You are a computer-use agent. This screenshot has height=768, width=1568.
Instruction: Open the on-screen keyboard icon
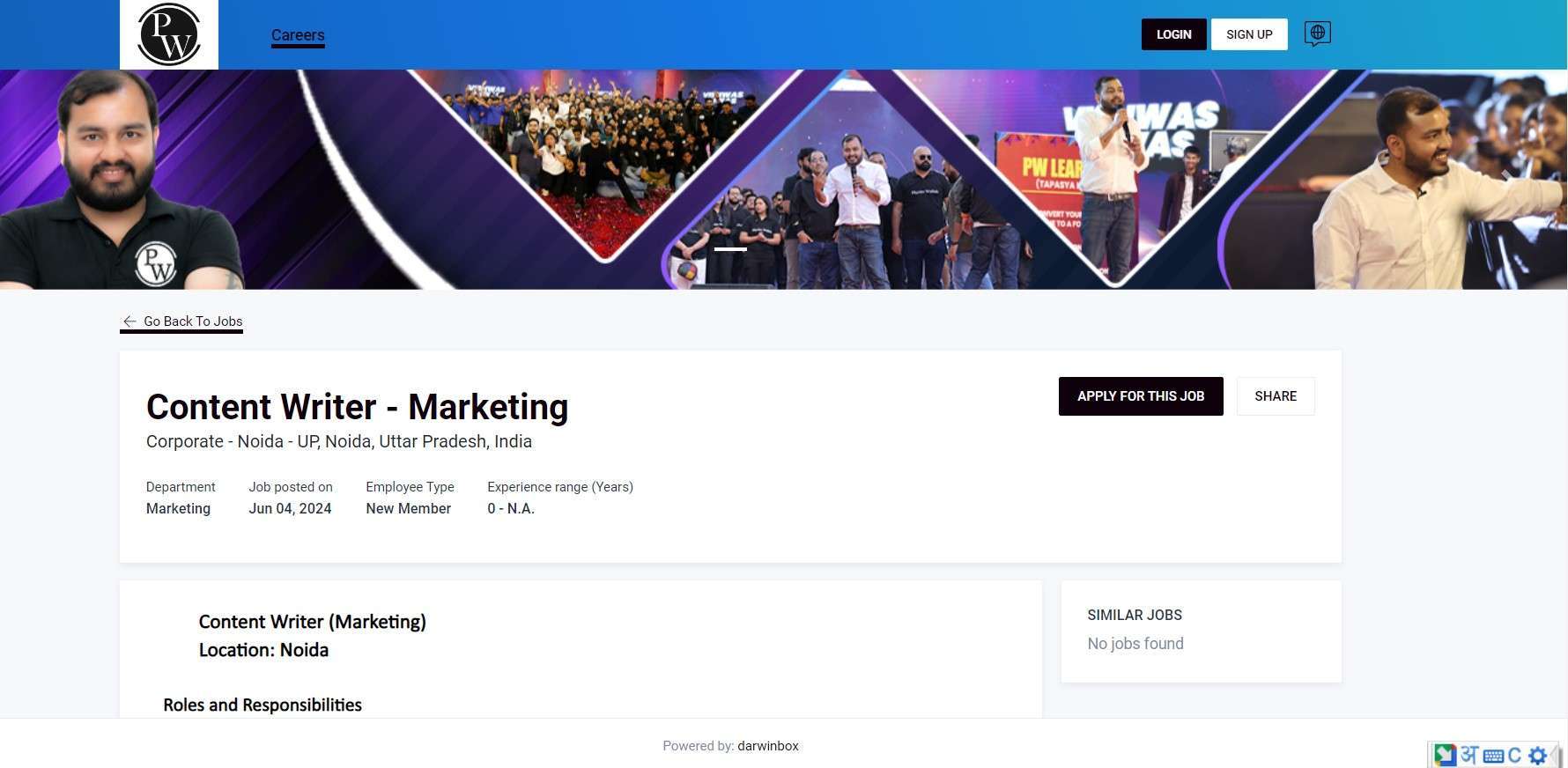click(x=1493, y=756)
